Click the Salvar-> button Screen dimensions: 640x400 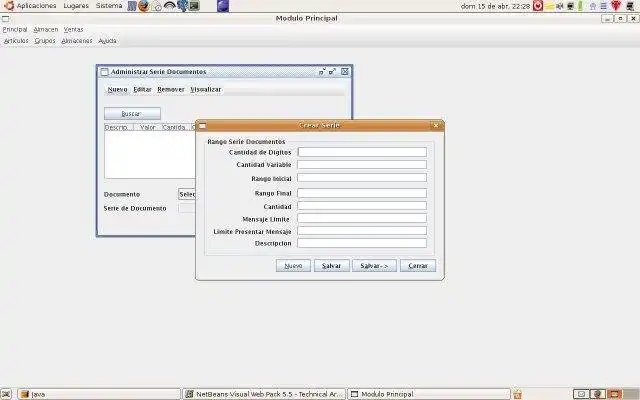coord(374,266)
